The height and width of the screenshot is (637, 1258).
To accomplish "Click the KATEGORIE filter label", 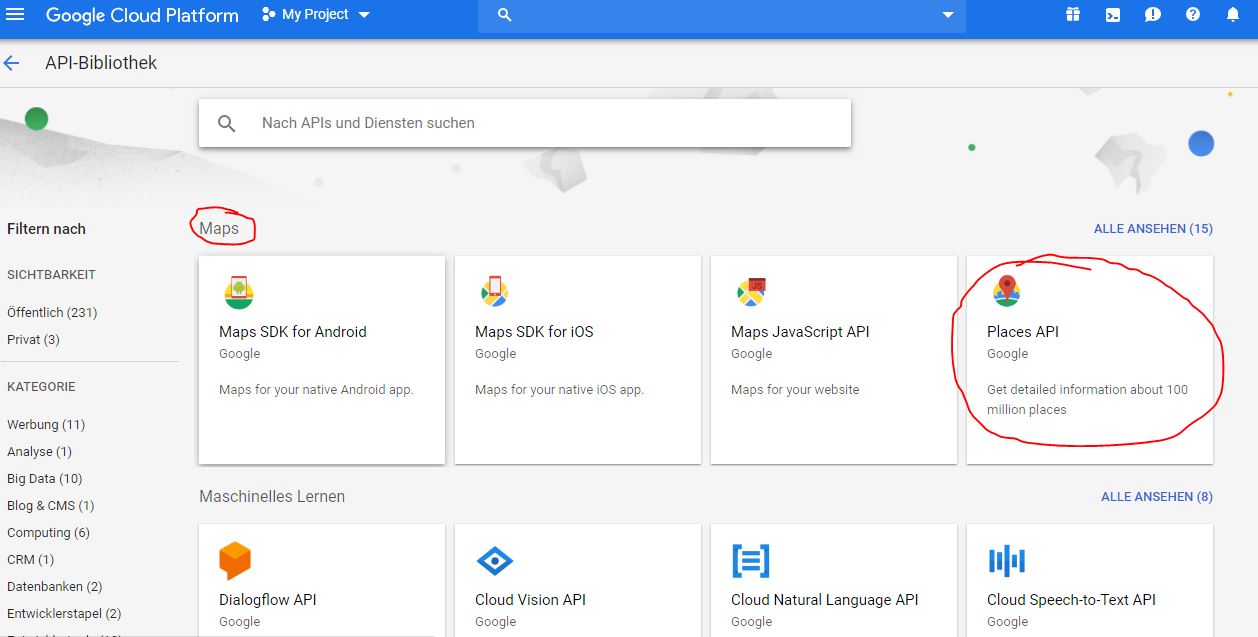I will (41, 387).
